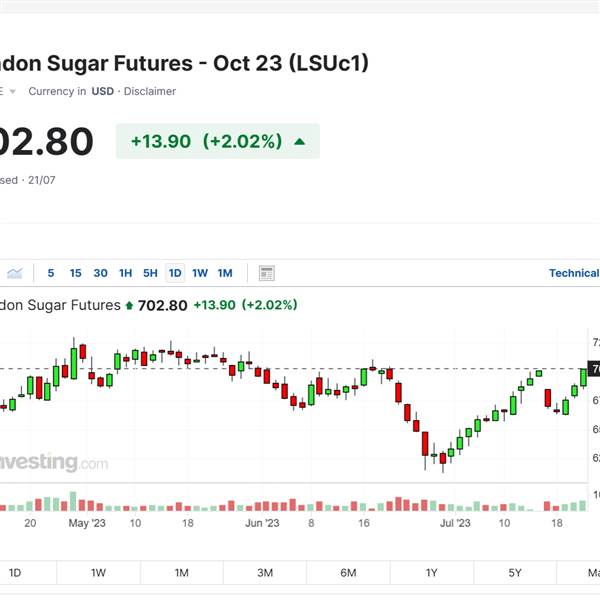The height and width of the screenshot is (600, 600).
Task: Switch chart to 30 minute interval
Action: click(x=100, y=273)
